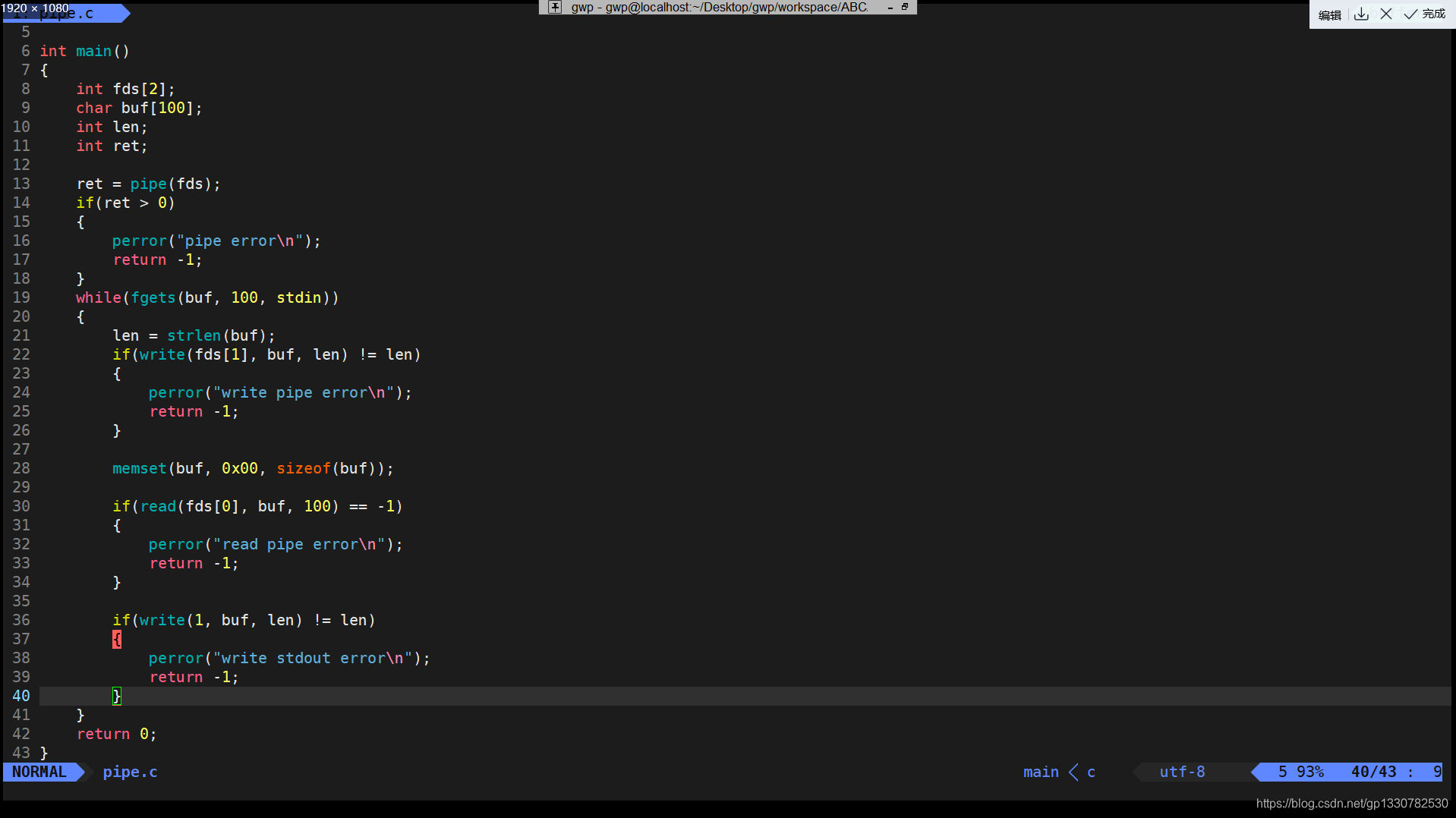The image size is (1456, 818).
Task: Click on 'int len;' declaration line
Action: (x=112, y=127)
